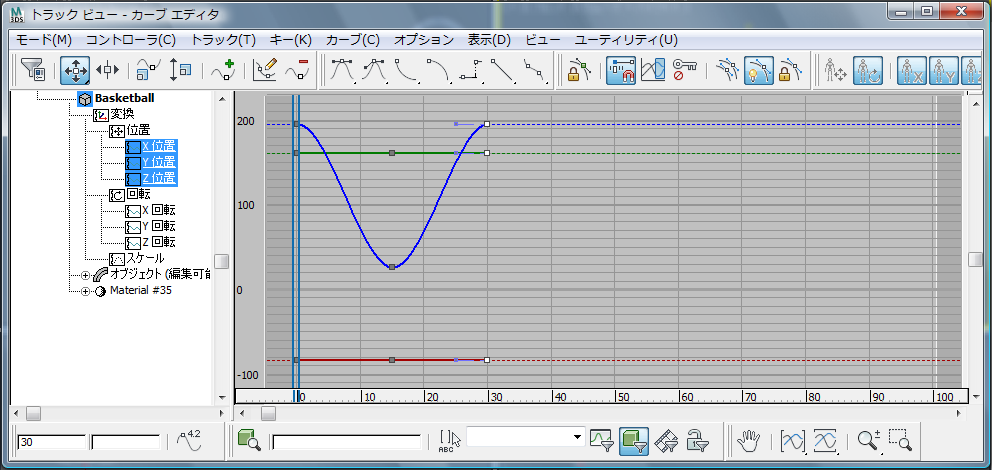The width and height of the screenshot is (992, 470).
Task: Toggle Filter Selected Objects button
Action: coord(633,440)
